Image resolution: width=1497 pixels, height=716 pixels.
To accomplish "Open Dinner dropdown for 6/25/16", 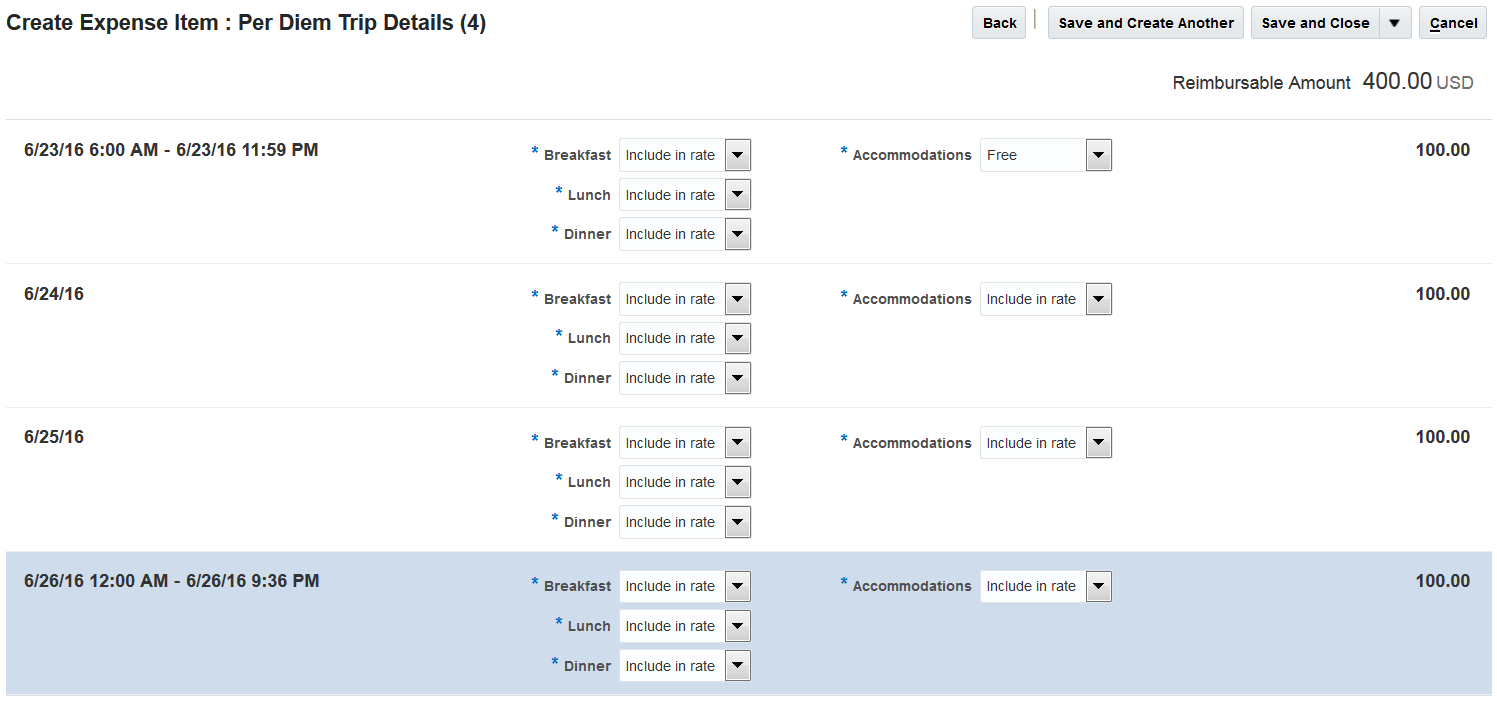I will [x=737, y=522].
